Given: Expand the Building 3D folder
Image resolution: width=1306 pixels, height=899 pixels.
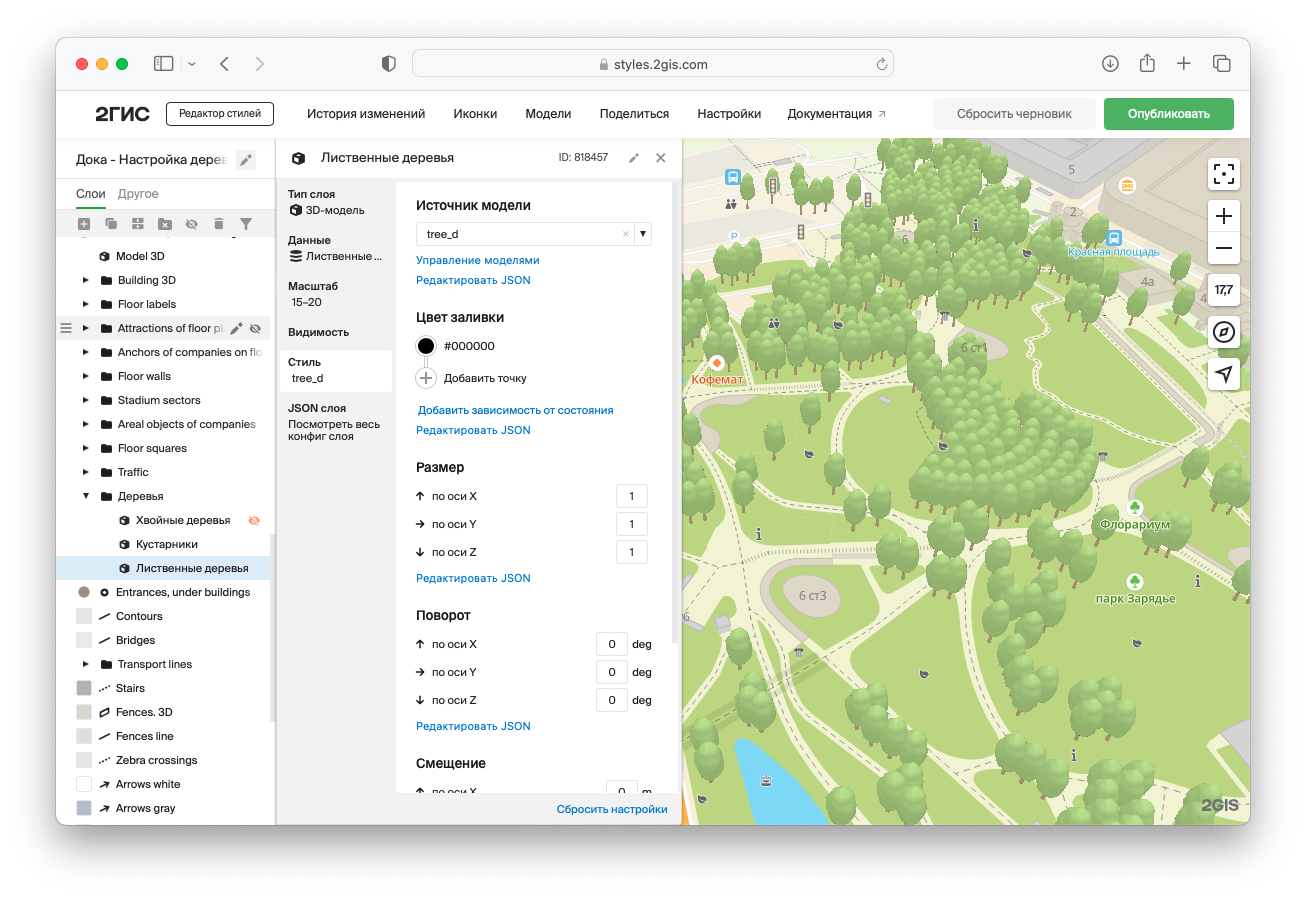Looking at the screenshot, I should [86, 280].
